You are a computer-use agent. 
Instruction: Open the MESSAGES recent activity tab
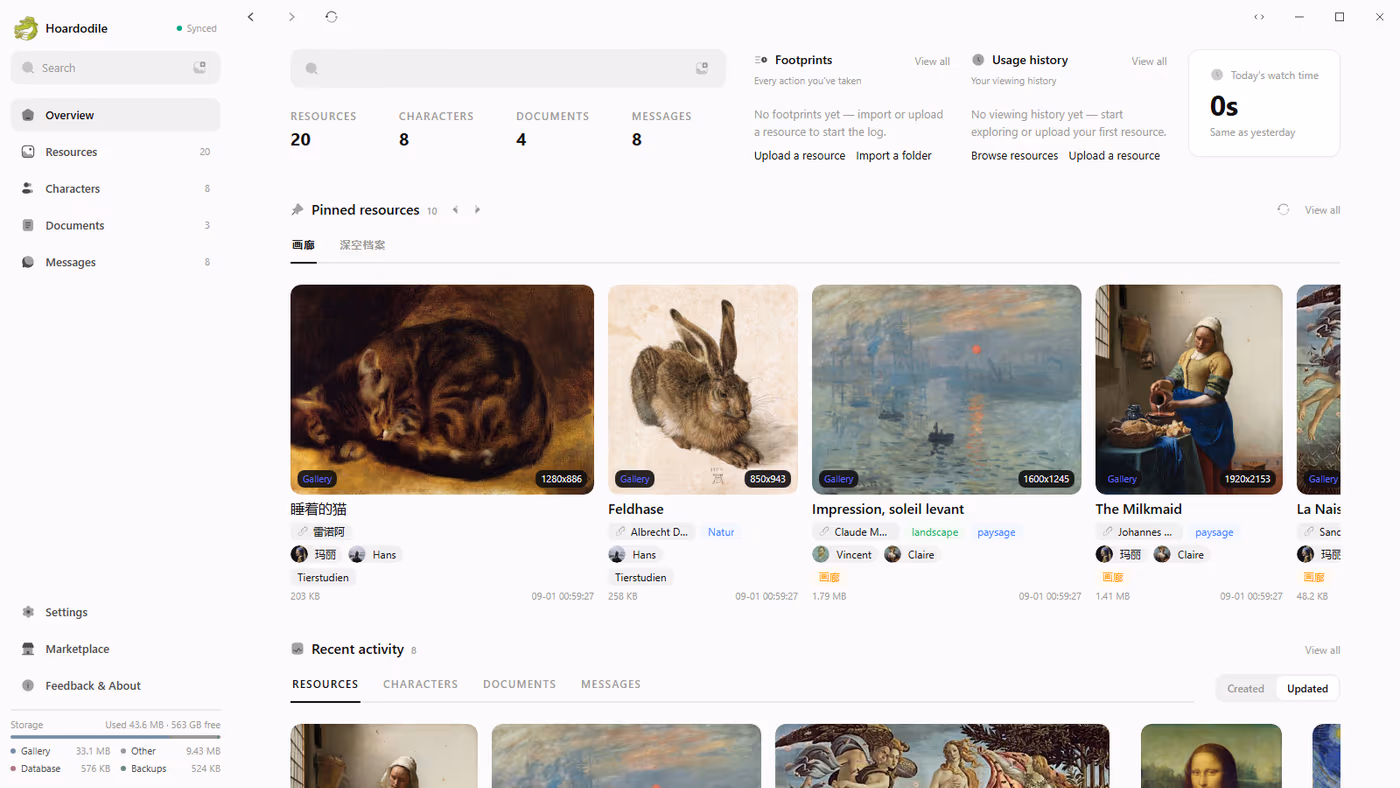click(x=611, y=684)
